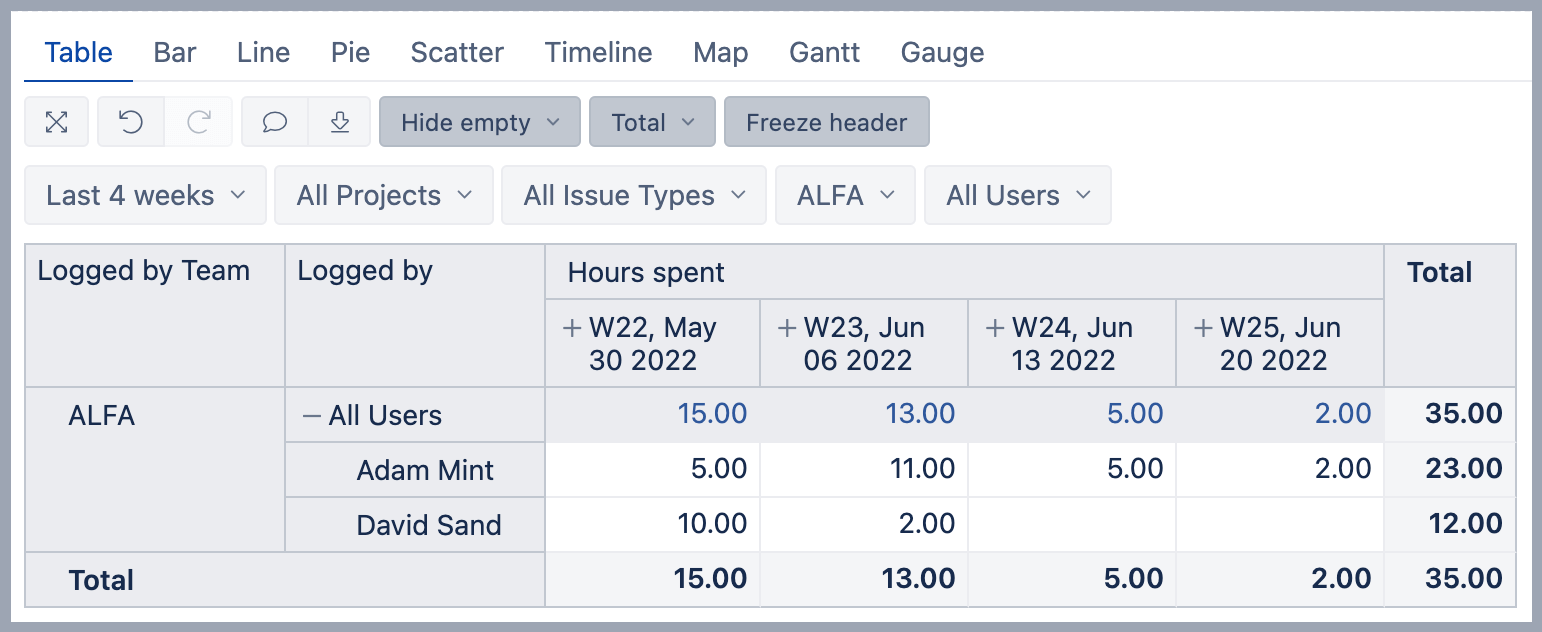Screen dimensions: 1542x632
Task: Open the Last 4 weeks filter
Action: [145, 195]
